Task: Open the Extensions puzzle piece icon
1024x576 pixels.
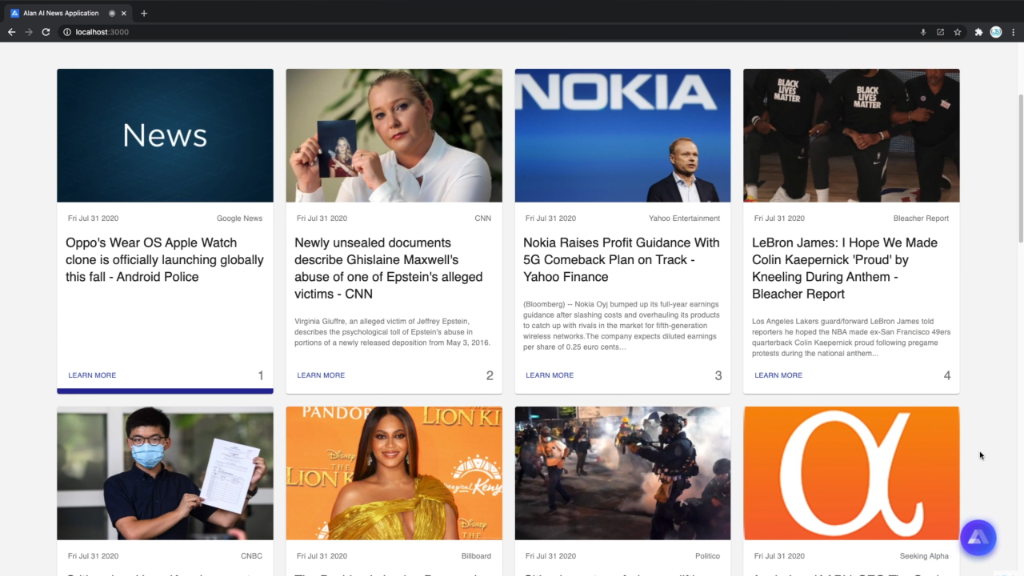Action: [979, 32]
